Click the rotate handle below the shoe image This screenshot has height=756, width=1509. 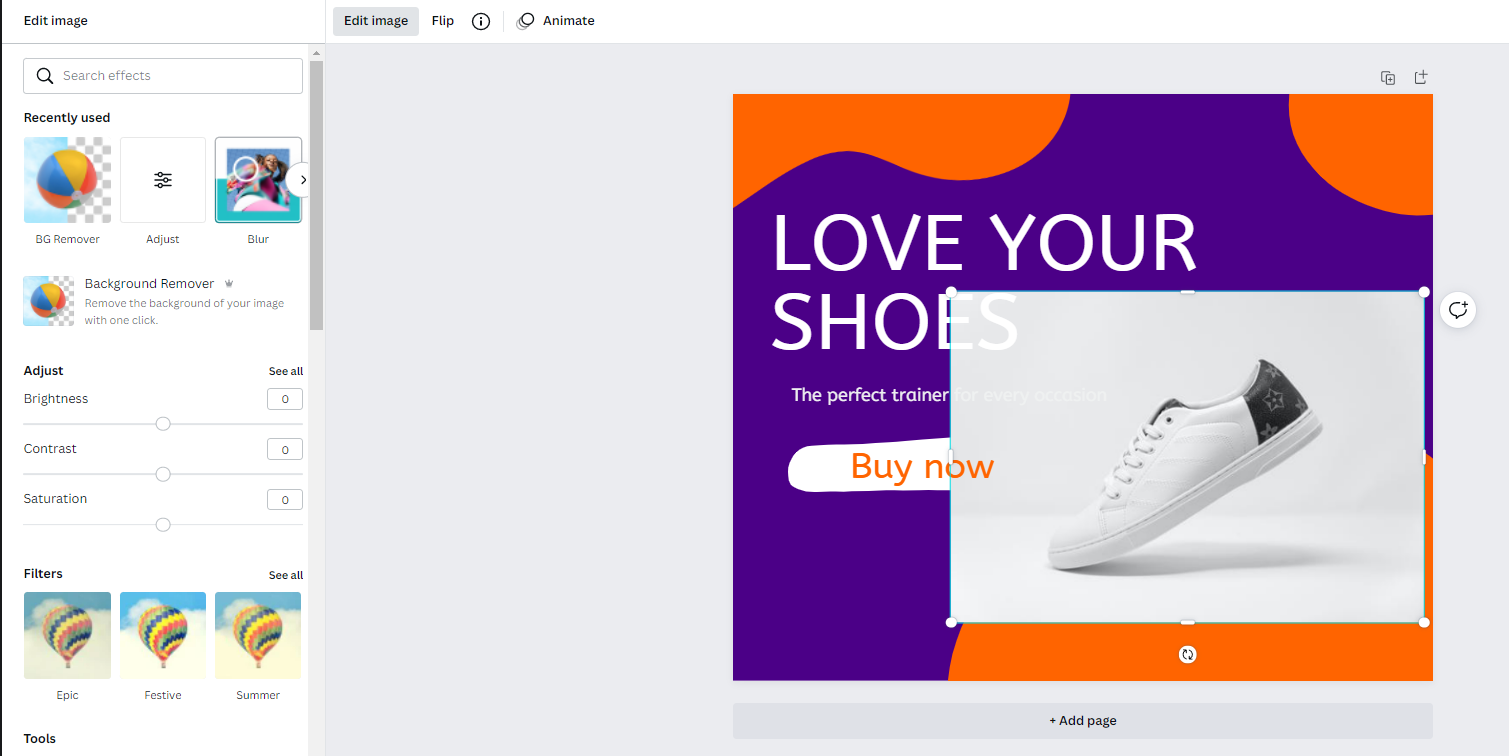(x=1187, y=654)
